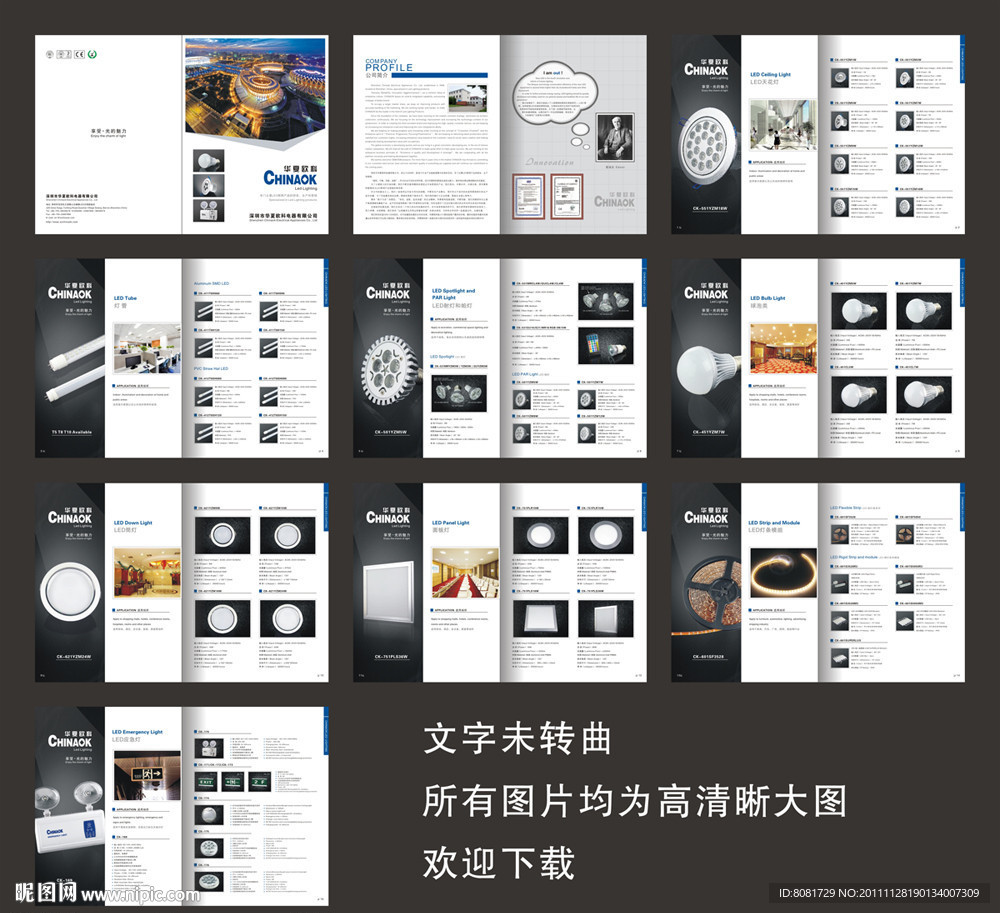Click the "I am out!" thought bubble

[554, 94]
